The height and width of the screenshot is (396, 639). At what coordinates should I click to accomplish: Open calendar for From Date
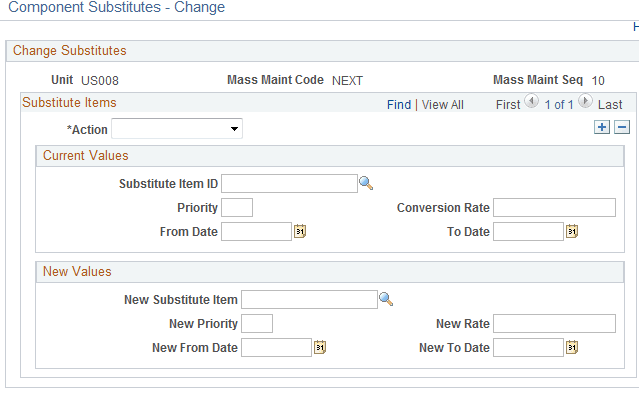[300, 231]
